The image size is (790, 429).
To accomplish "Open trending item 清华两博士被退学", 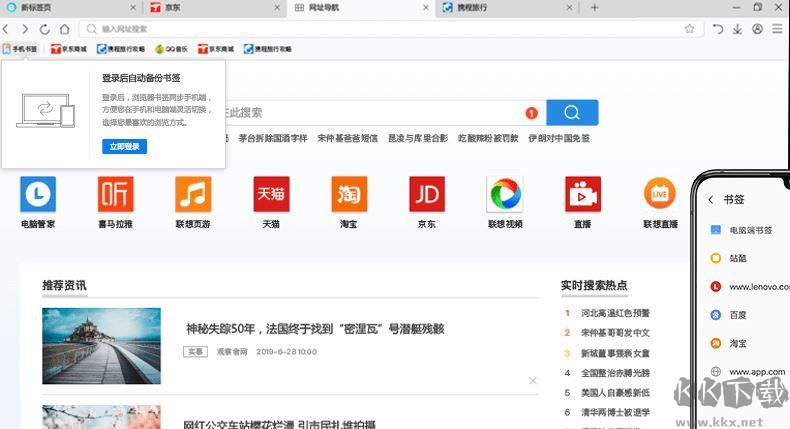I will (x=615, y=412).
